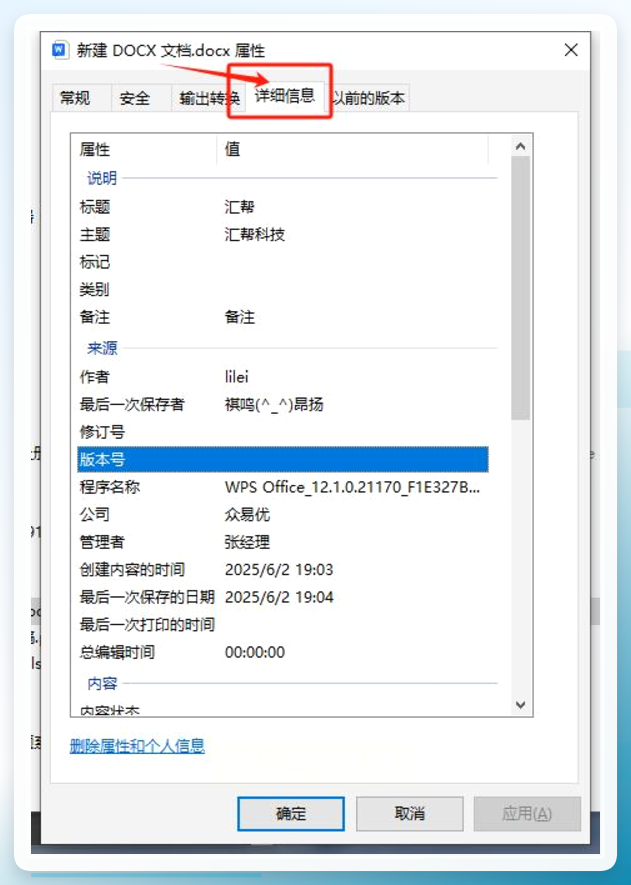Click the subject value 汇帮科技
The width and height of the screenshot is (631, 885).
(255, 234)
